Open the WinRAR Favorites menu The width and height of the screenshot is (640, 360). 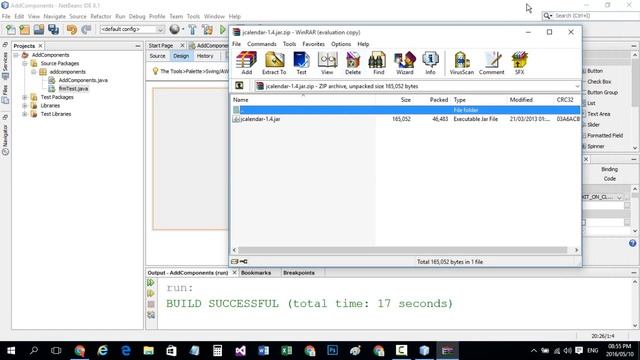(x=313, y=44)
